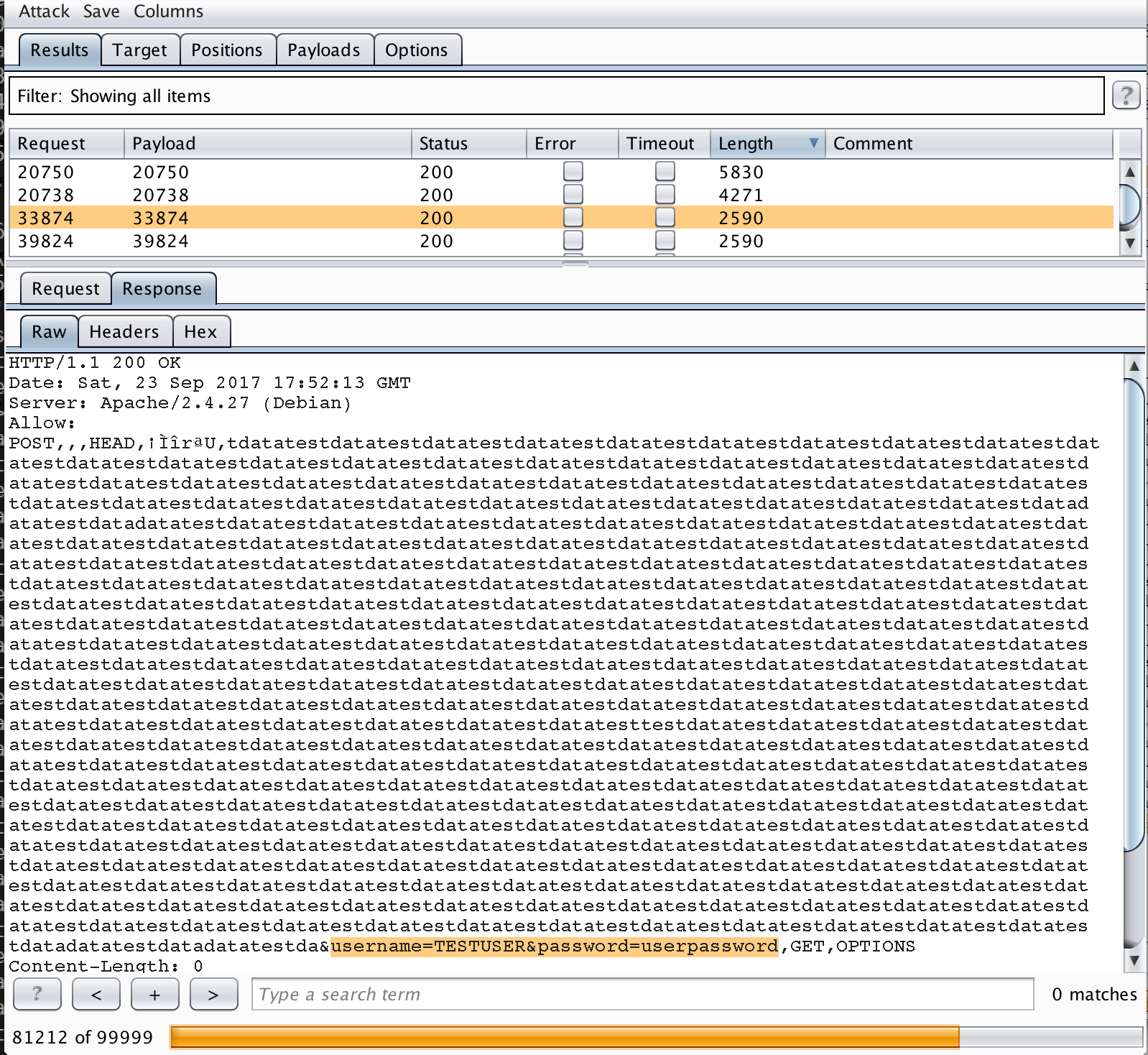This screenshot has height=1055, width=1148.
Task: Open the Response sub-tab
Action: [162, 289]
